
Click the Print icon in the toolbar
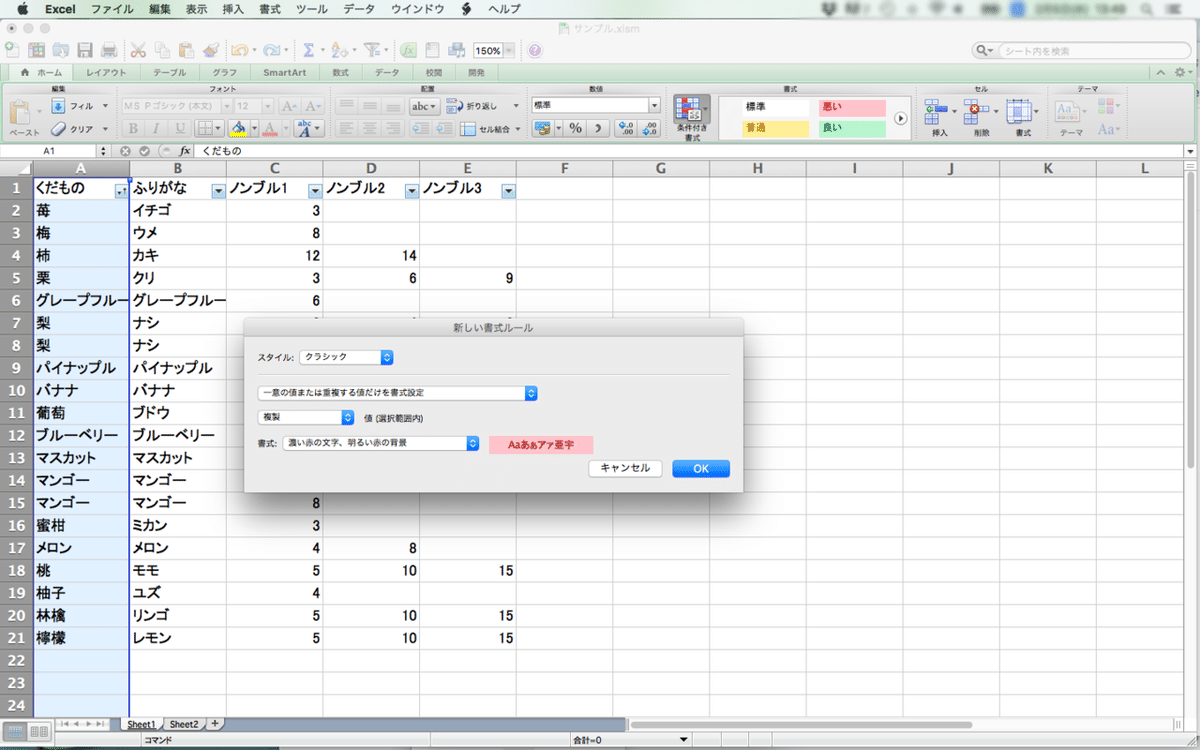[108, 50]
